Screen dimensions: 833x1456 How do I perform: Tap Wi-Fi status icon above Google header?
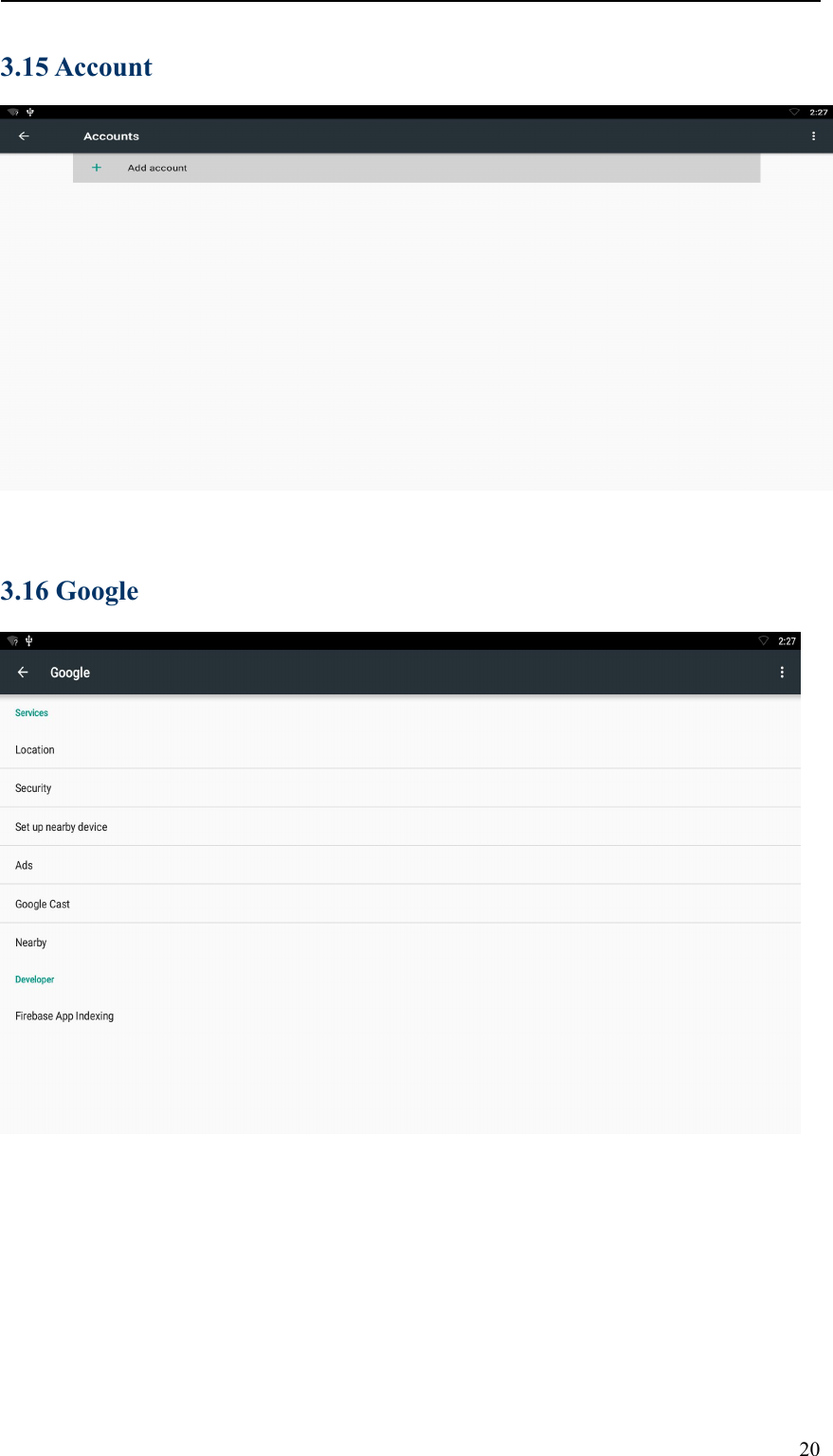[13, 641]
